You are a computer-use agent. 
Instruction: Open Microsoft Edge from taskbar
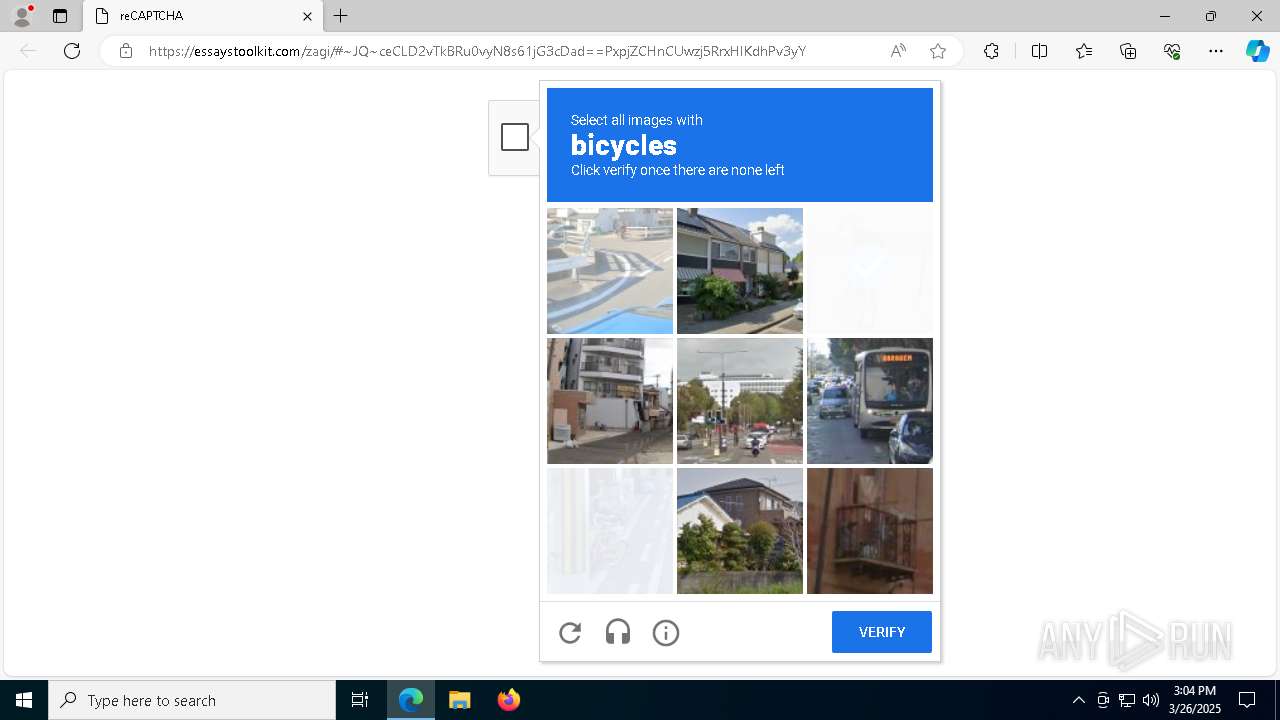tap(411, 700)
